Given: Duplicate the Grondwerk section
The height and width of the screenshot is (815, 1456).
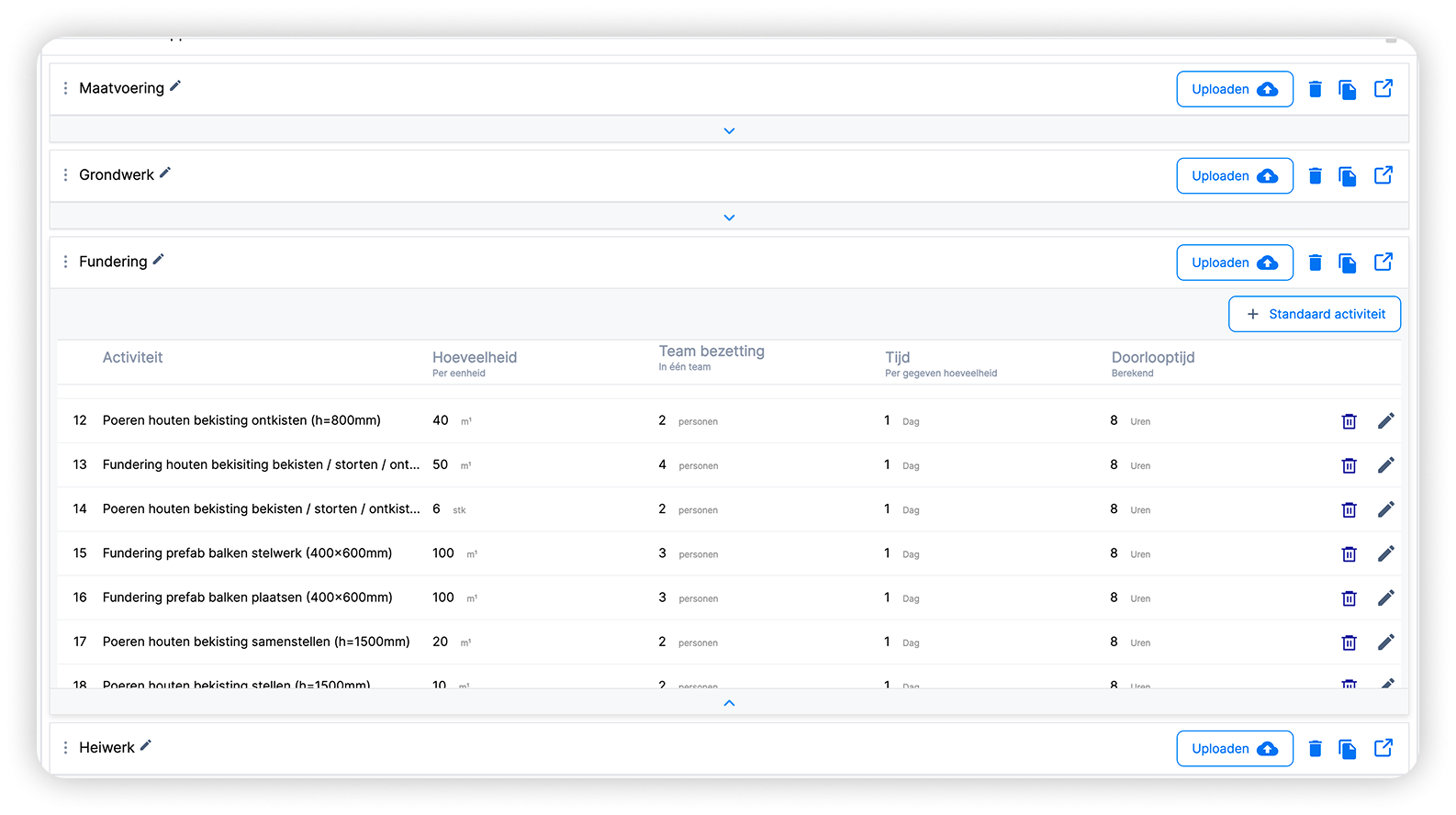Looking at the screenshot, I should click(x=1348, y=175).
